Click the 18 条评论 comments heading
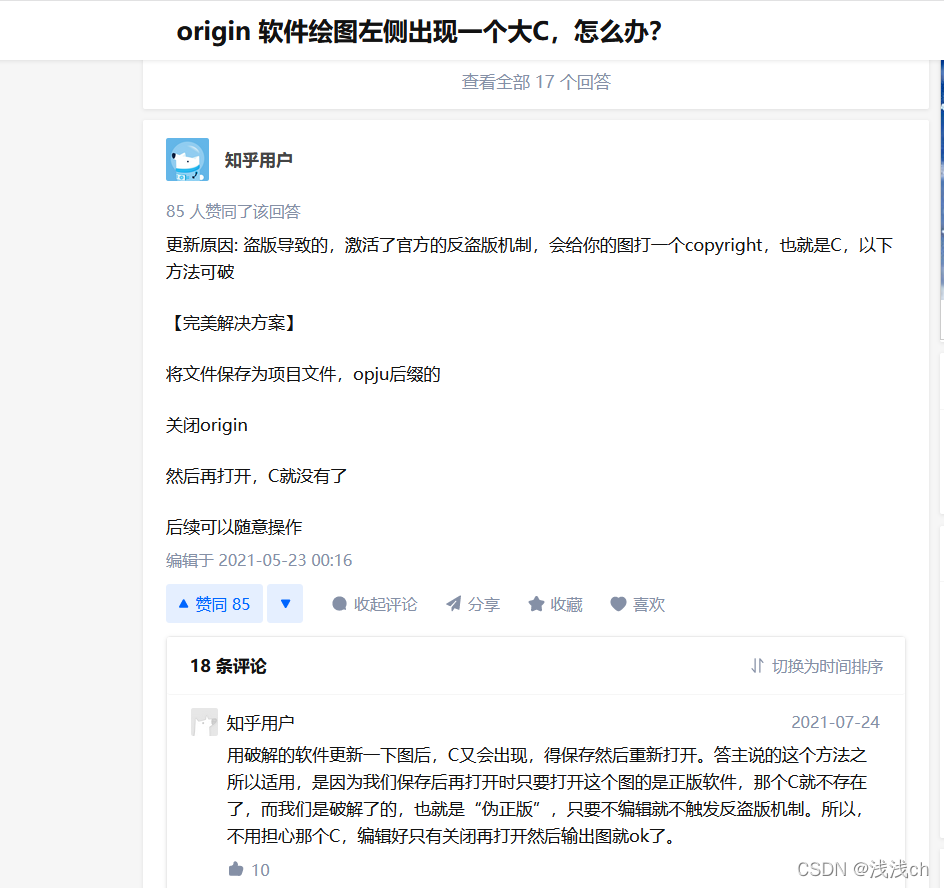The width and height of the screenshot is (944, 888). point(228,666)
